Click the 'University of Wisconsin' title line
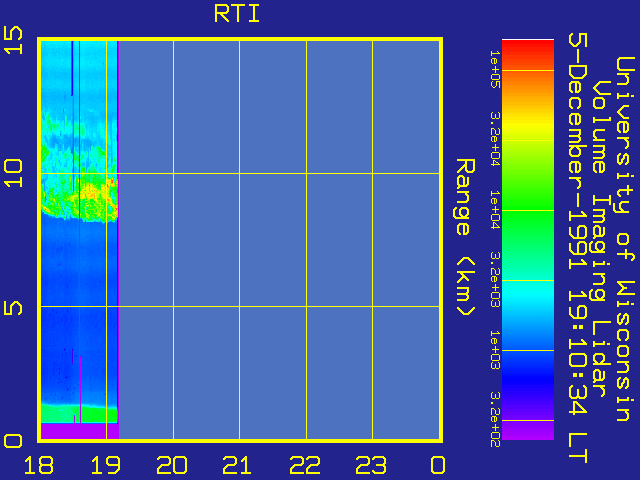 (624, 239)
